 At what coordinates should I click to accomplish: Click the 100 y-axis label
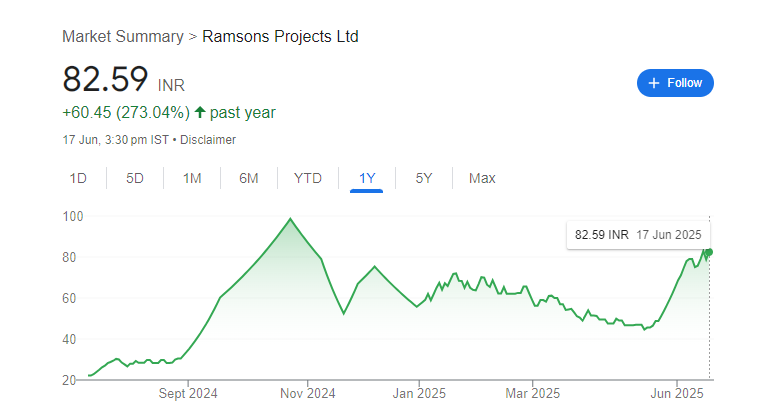(73, 216)
